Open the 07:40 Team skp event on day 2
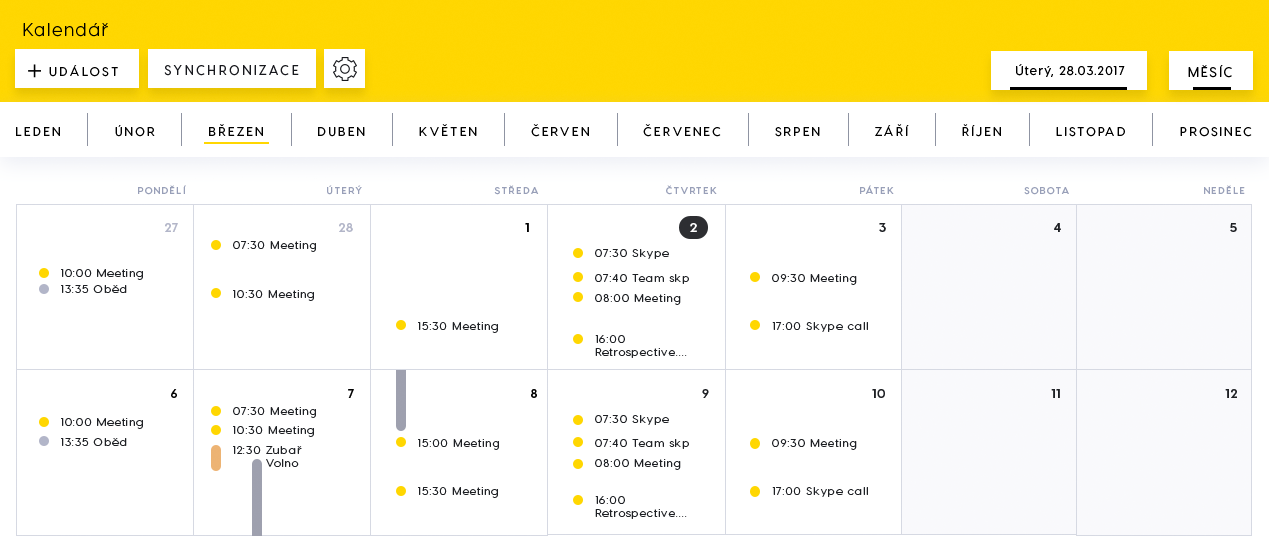Screen dimensions: 1269x553 pos(642,278)
